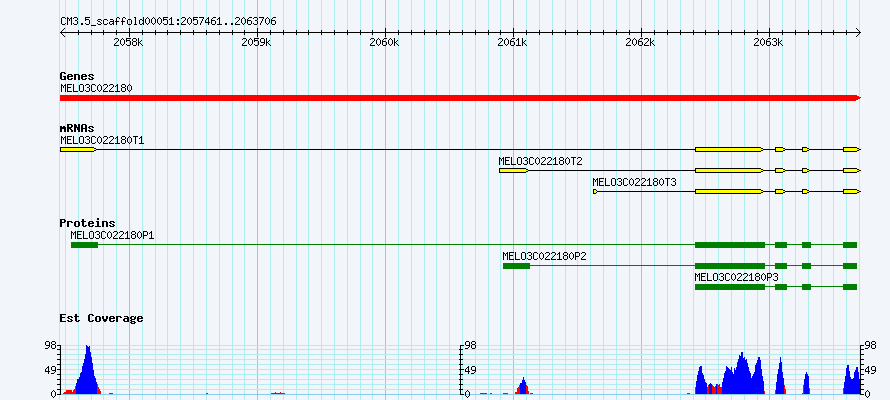Click the red MELO3C022180 gene bar
The width and height of the screenshot is (890, 400).
tap(460, 98)
